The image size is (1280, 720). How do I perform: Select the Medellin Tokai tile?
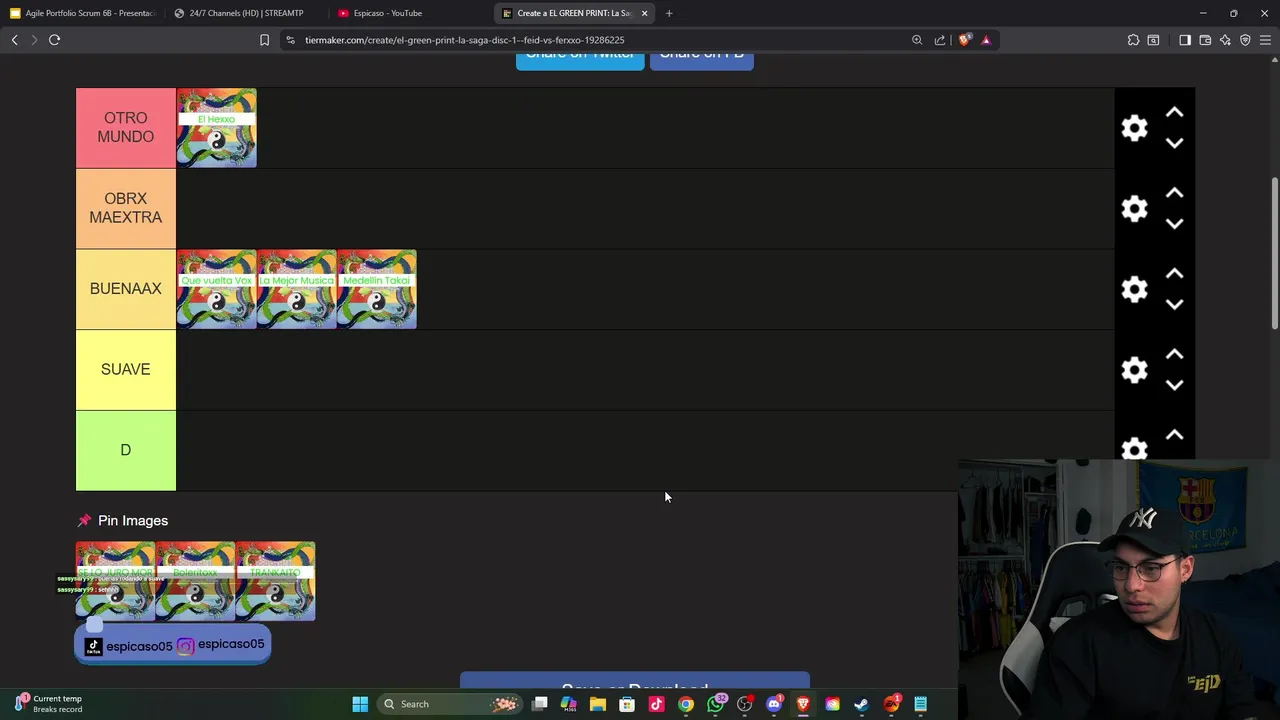pos(376,289)
